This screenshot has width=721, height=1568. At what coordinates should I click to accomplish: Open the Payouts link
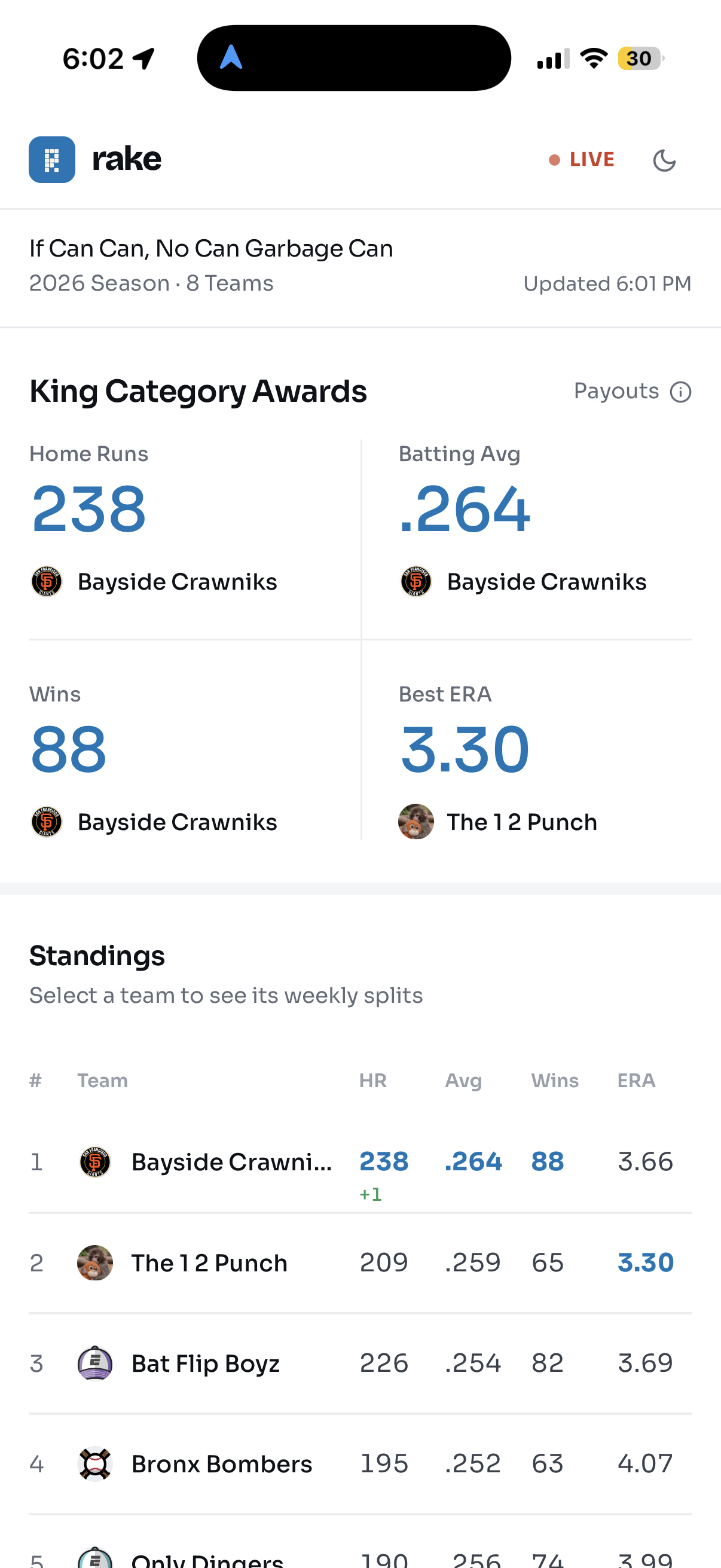616,391
